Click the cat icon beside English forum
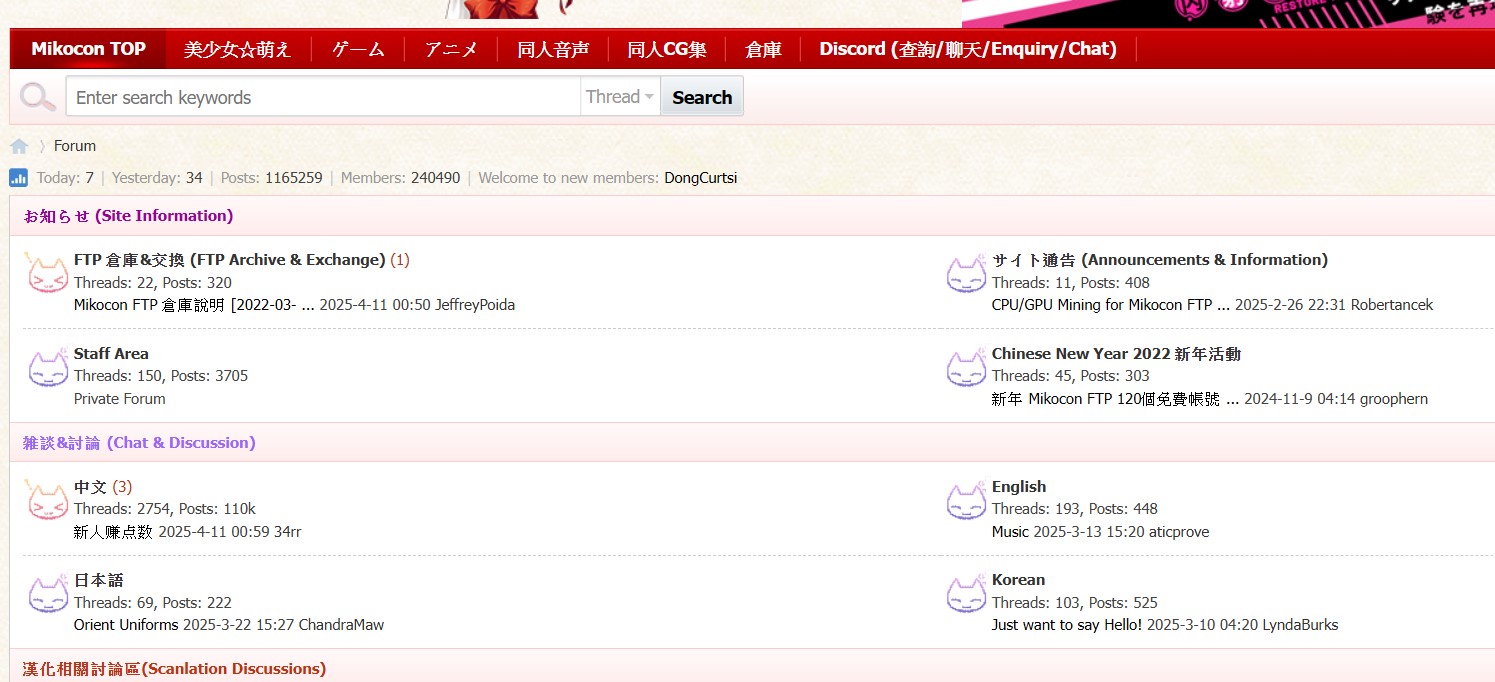 pyautogui.click(x=966, y=501)
